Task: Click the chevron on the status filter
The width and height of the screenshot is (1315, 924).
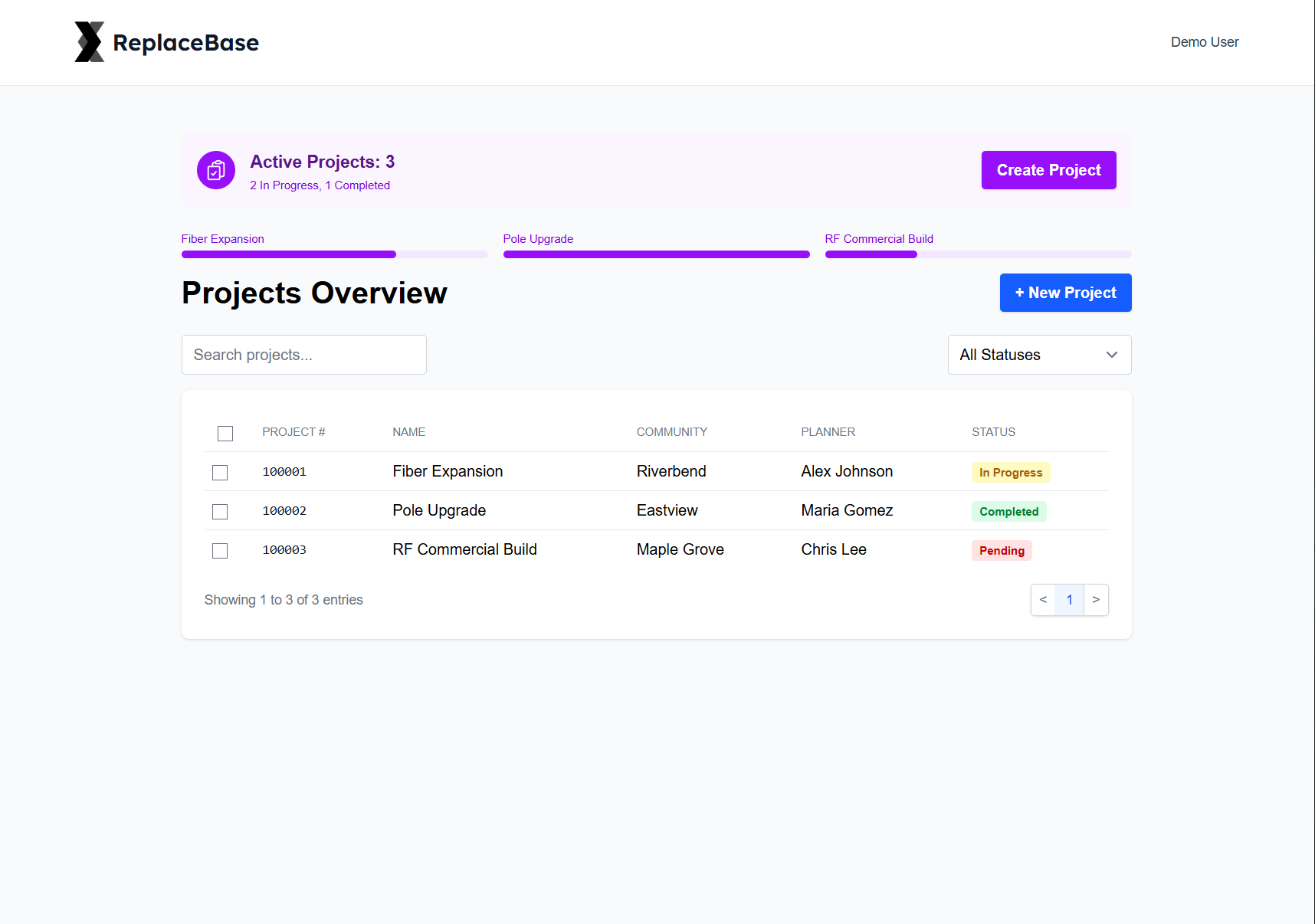Action: click(x=1111, y=355)
